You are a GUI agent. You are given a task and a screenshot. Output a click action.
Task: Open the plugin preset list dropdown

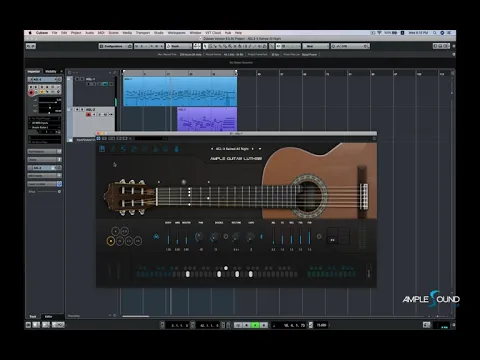[260, 149]
